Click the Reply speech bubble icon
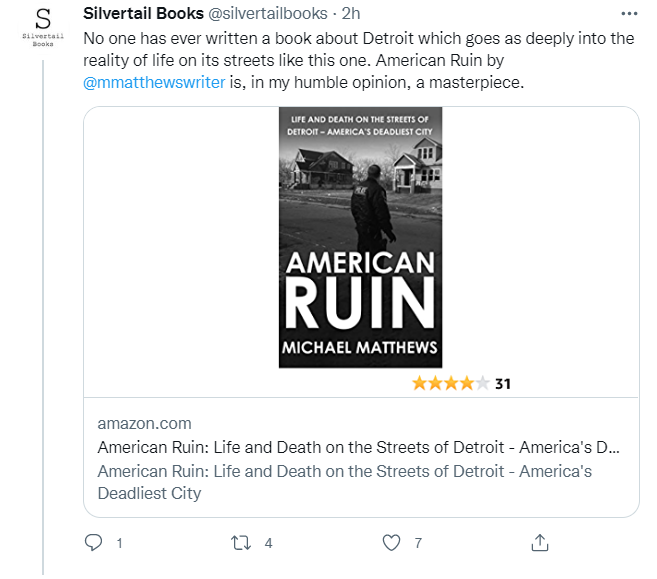 pos(94,543)
